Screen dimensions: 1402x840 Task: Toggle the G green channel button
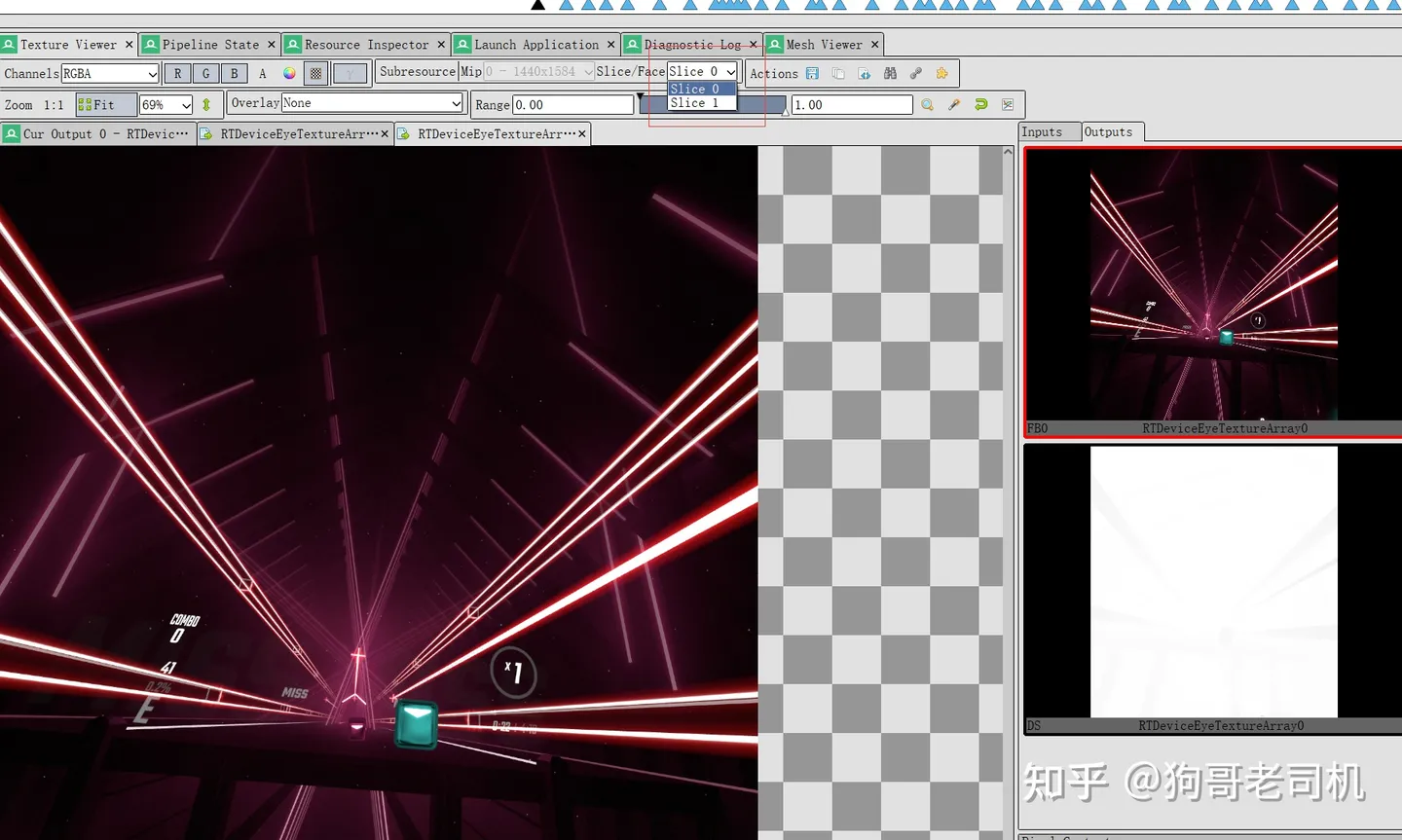click(x=205, y=73)
